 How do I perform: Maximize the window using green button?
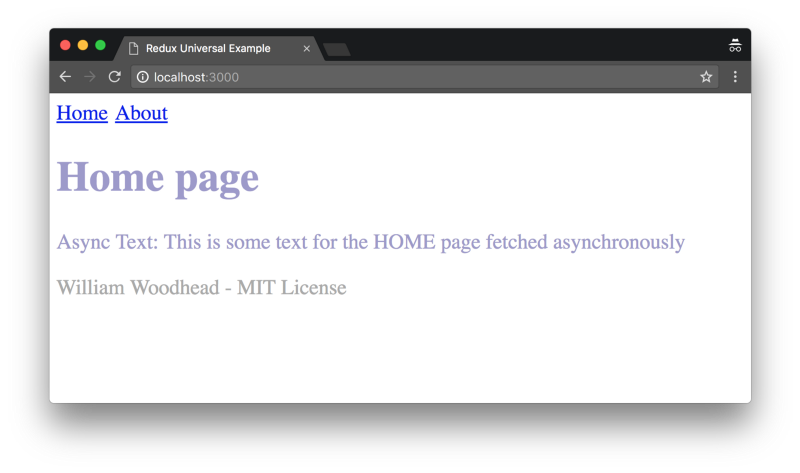click(100, 45)
